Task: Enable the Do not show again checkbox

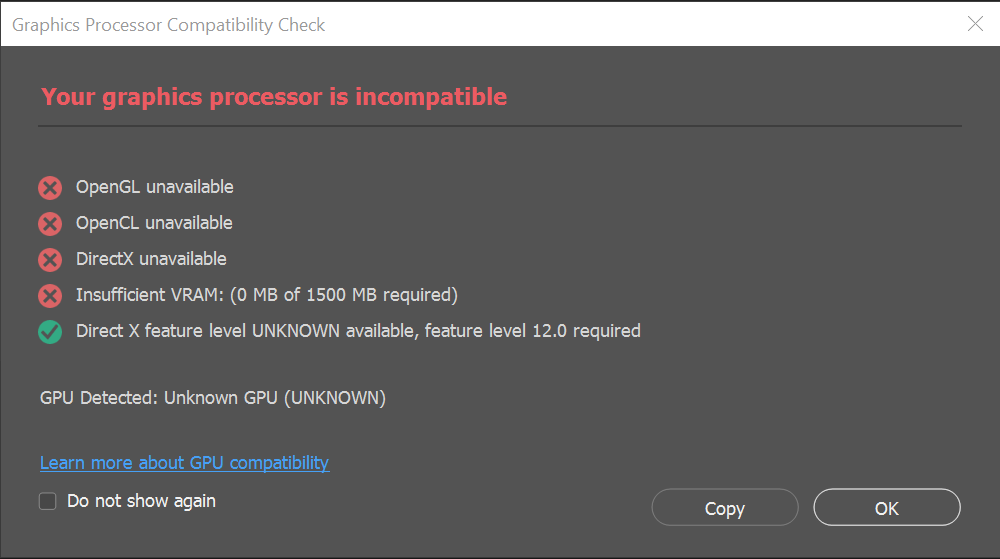Action: coord(48,501)
